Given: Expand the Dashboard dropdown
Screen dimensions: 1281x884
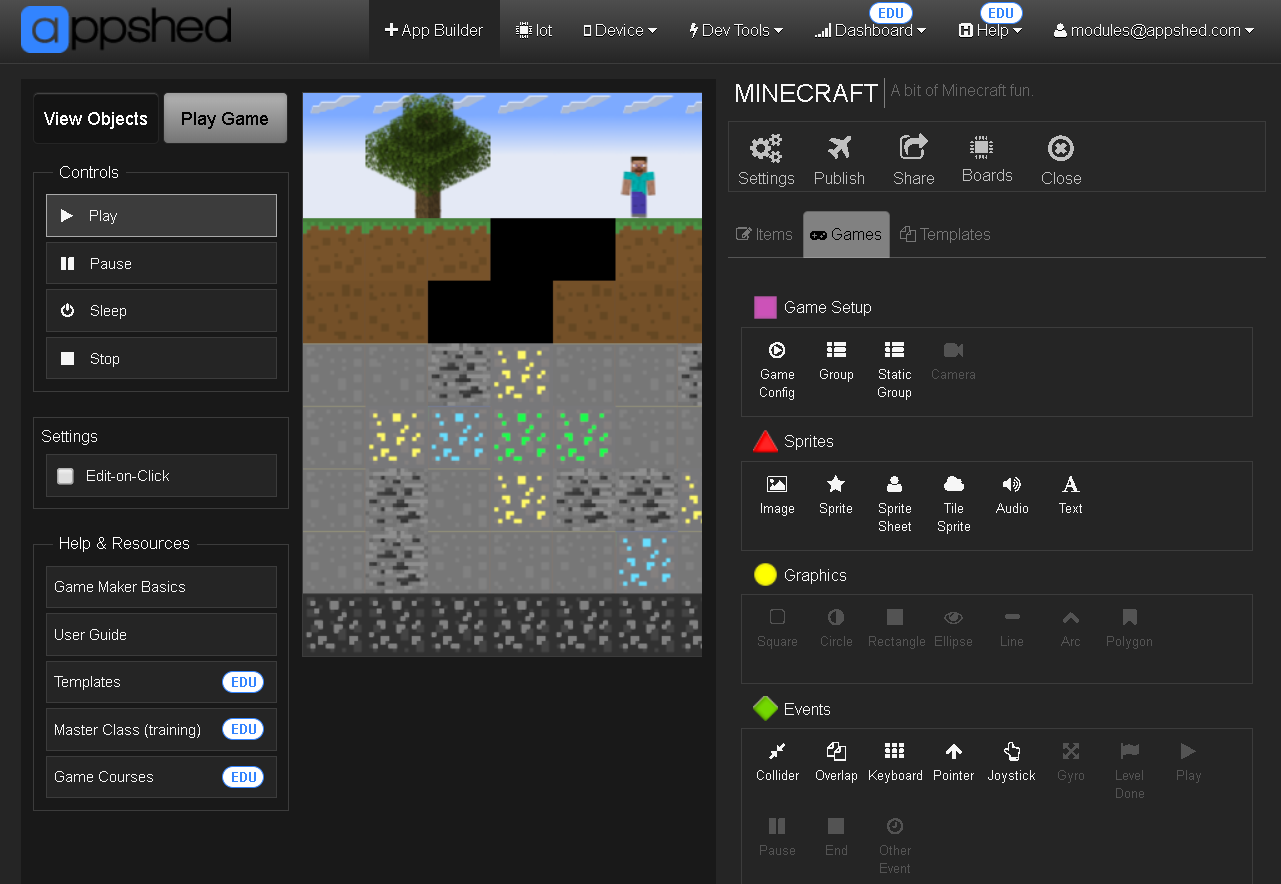Looking at the screenshot, I should point(870,30).
